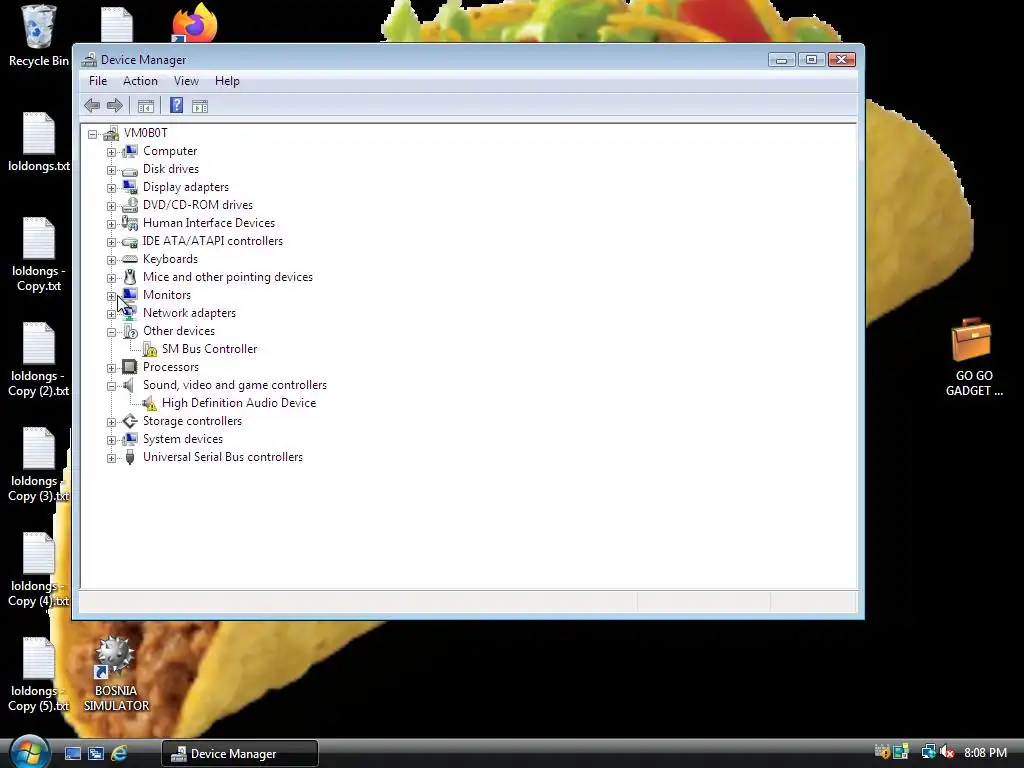Expand the Universal Serial Bus controllers category
This screenshot has width=1024, height=768.
tap(112, 458)
